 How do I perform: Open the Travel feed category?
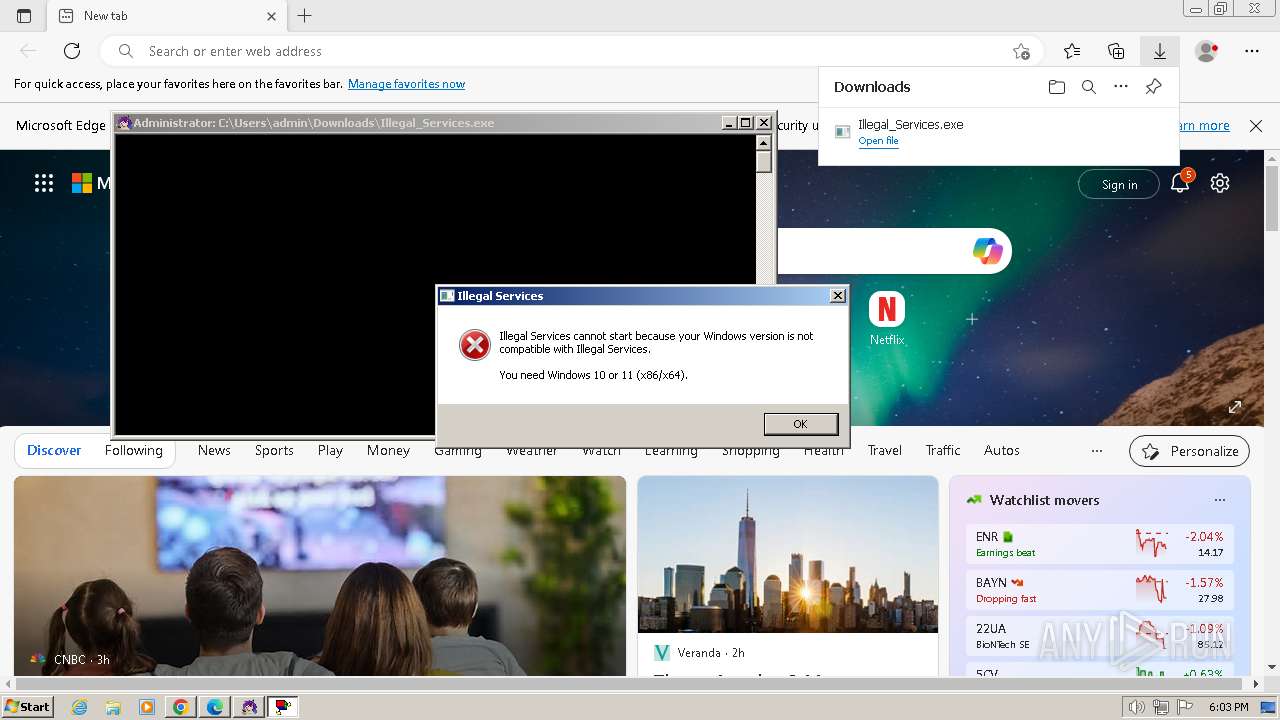click(884, 450)
